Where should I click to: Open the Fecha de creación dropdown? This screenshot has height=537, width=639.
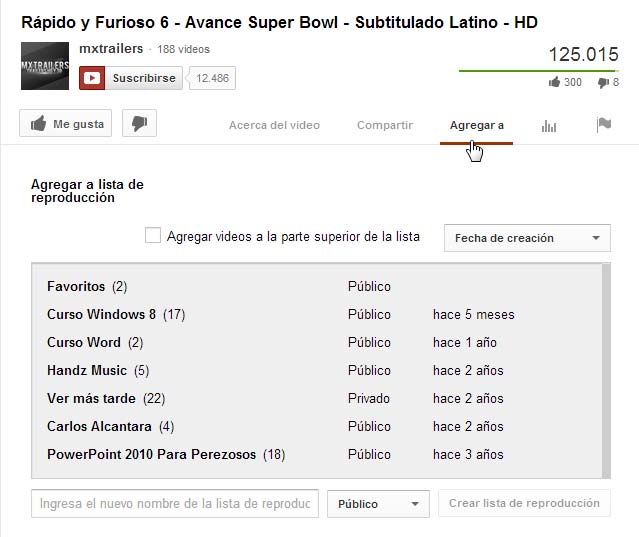click(x=526, y=238)
